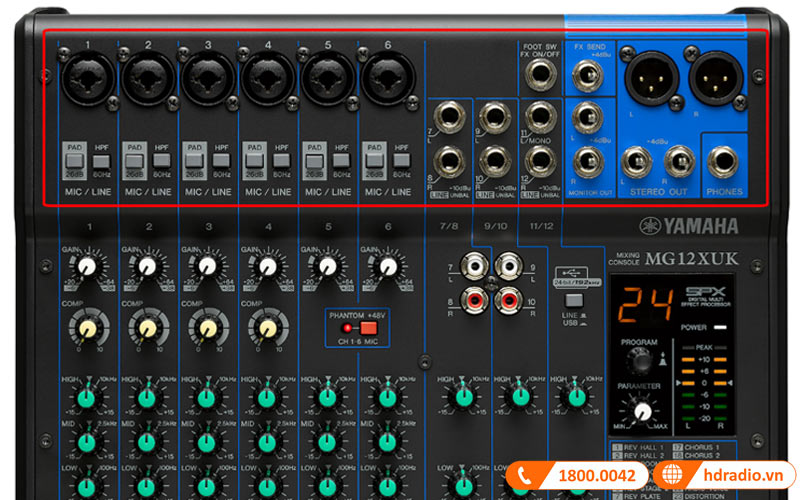Click the FX SEND output jack
Viewport: 800px width, 500px height.
click(x=588, y=75)
